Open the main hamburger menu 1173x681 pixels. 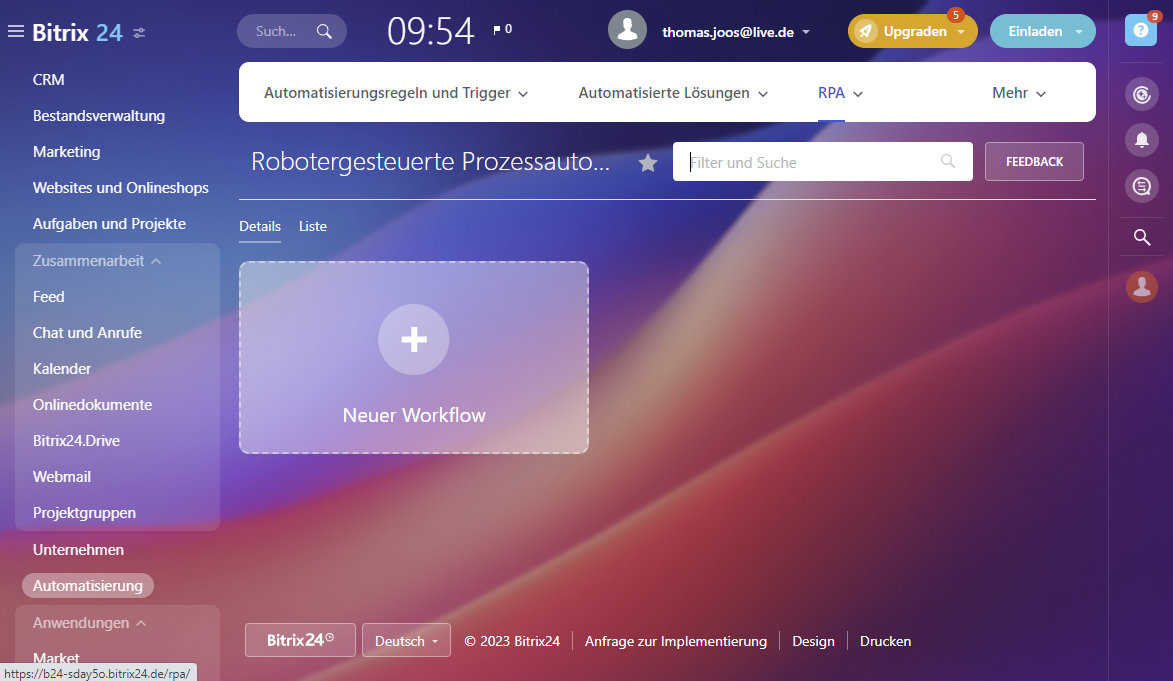tap(15, 30)
